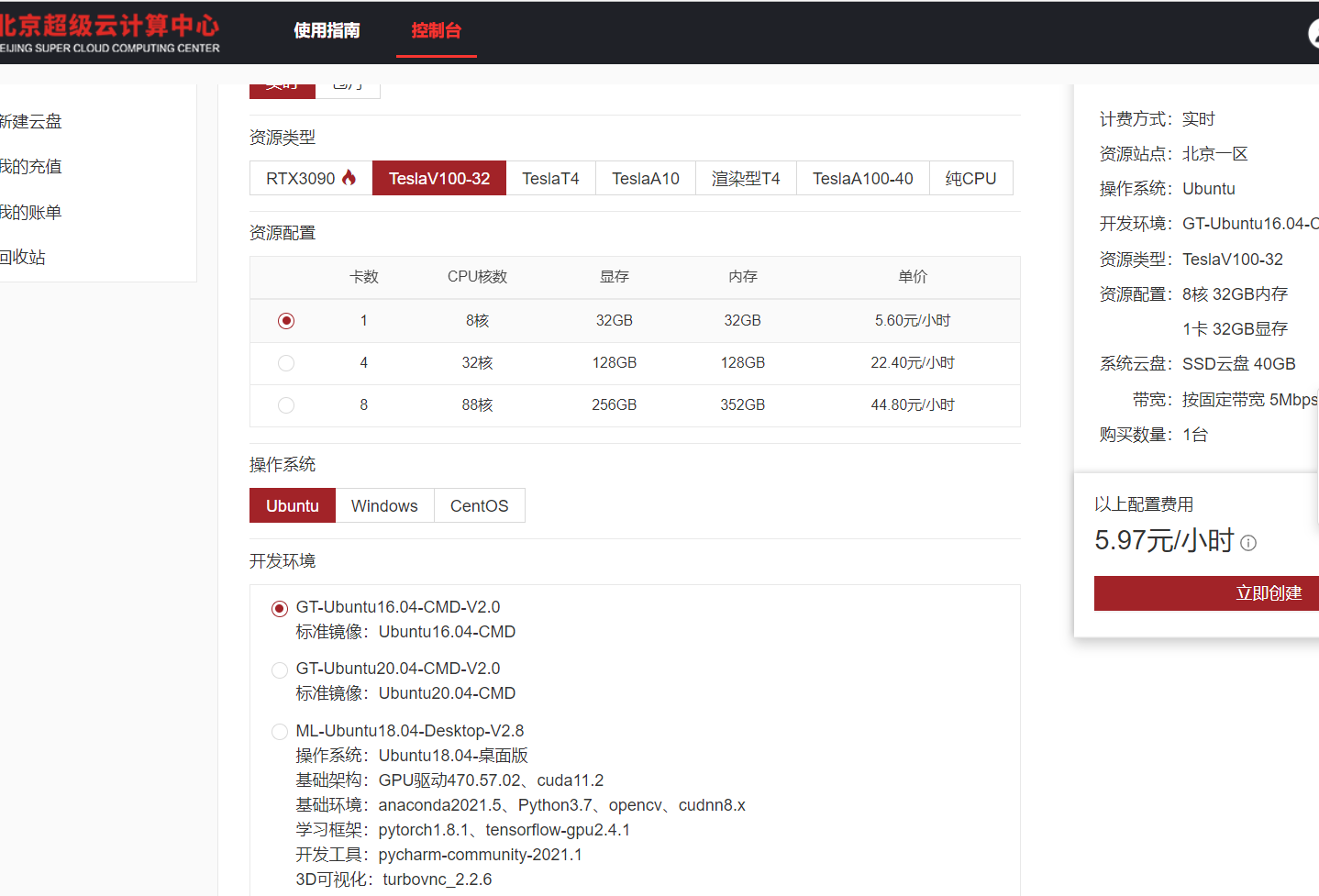Click the CPU核数 column header
The height and width of the screenshot is (896, 1319).
477,276
